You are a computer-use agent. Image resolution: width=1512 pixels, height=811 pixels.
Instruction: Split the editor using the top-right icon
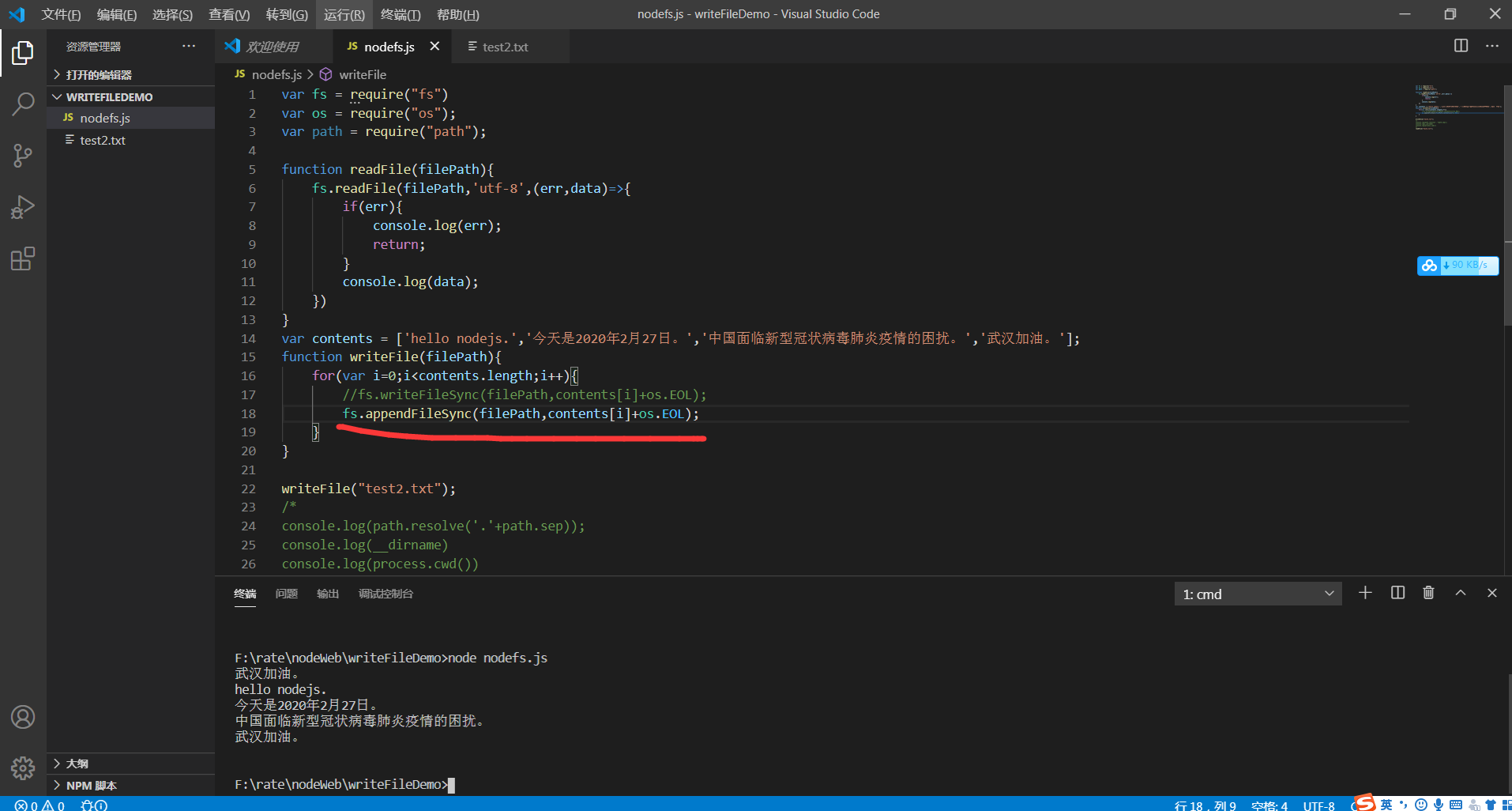tap(1462, 46)
